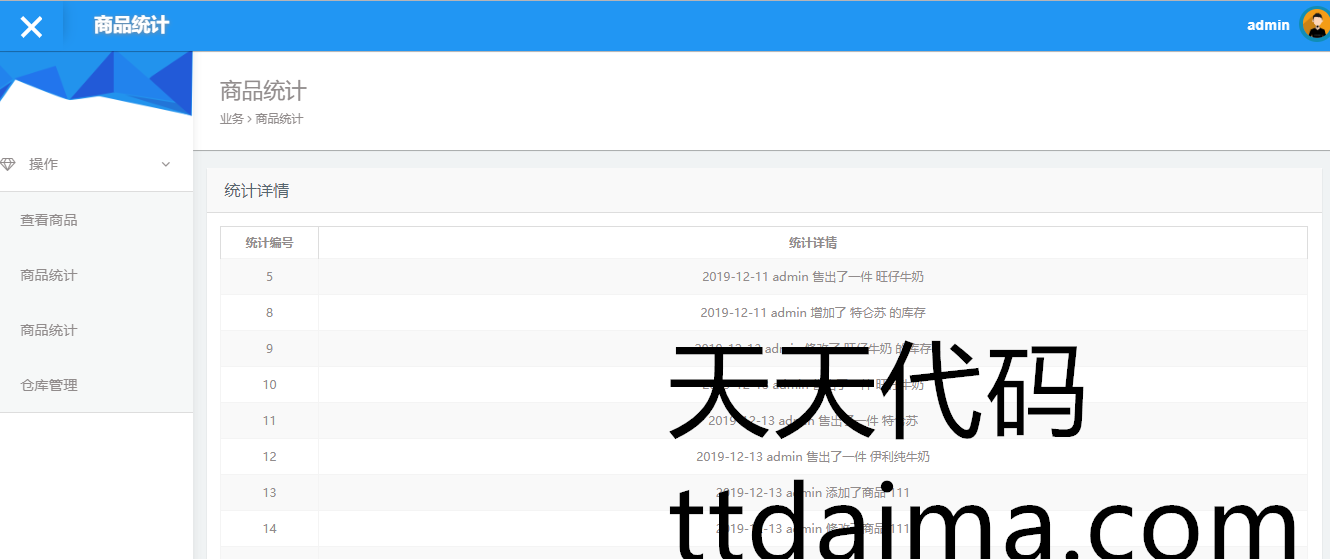Select the record about adding 特仑苏 stock
The width and height of the screenshot is (1330, 559).
coord(812,313)
